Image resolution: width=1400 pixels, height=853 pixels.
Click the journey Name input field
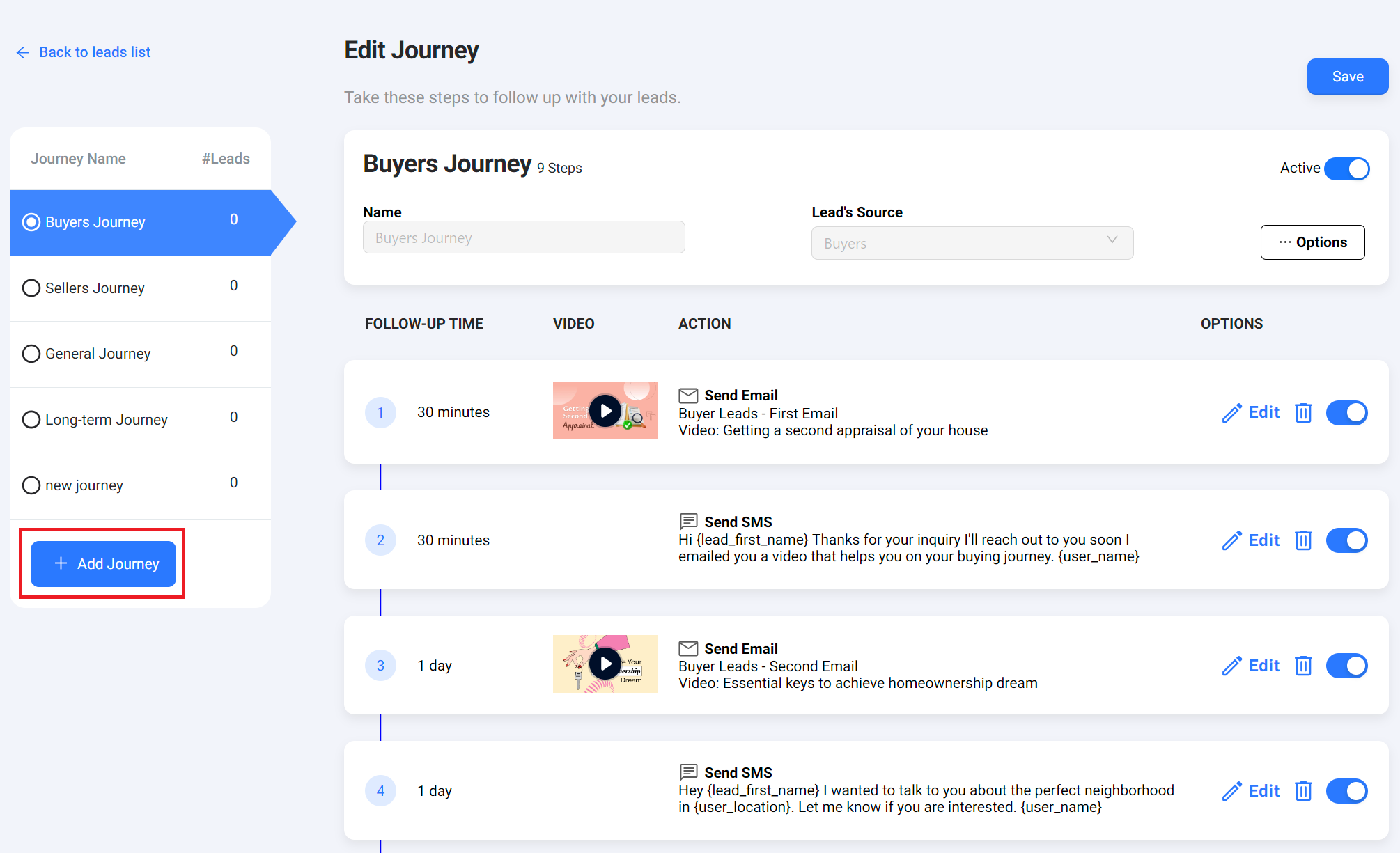tap(523, 238)
